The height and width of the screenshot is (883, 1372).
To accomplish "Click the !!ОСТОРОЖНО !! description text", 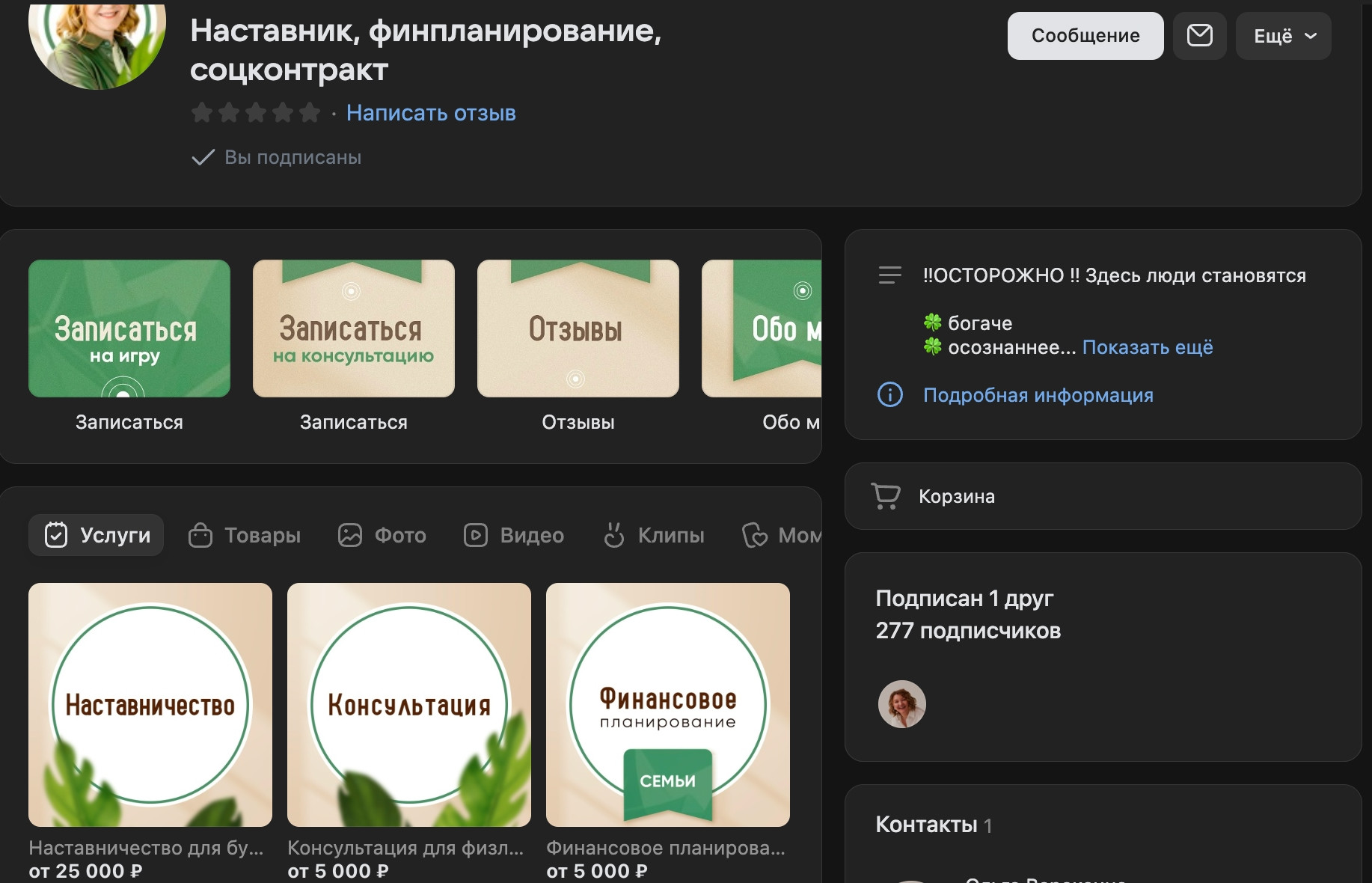I will [x=1115, y=275].
